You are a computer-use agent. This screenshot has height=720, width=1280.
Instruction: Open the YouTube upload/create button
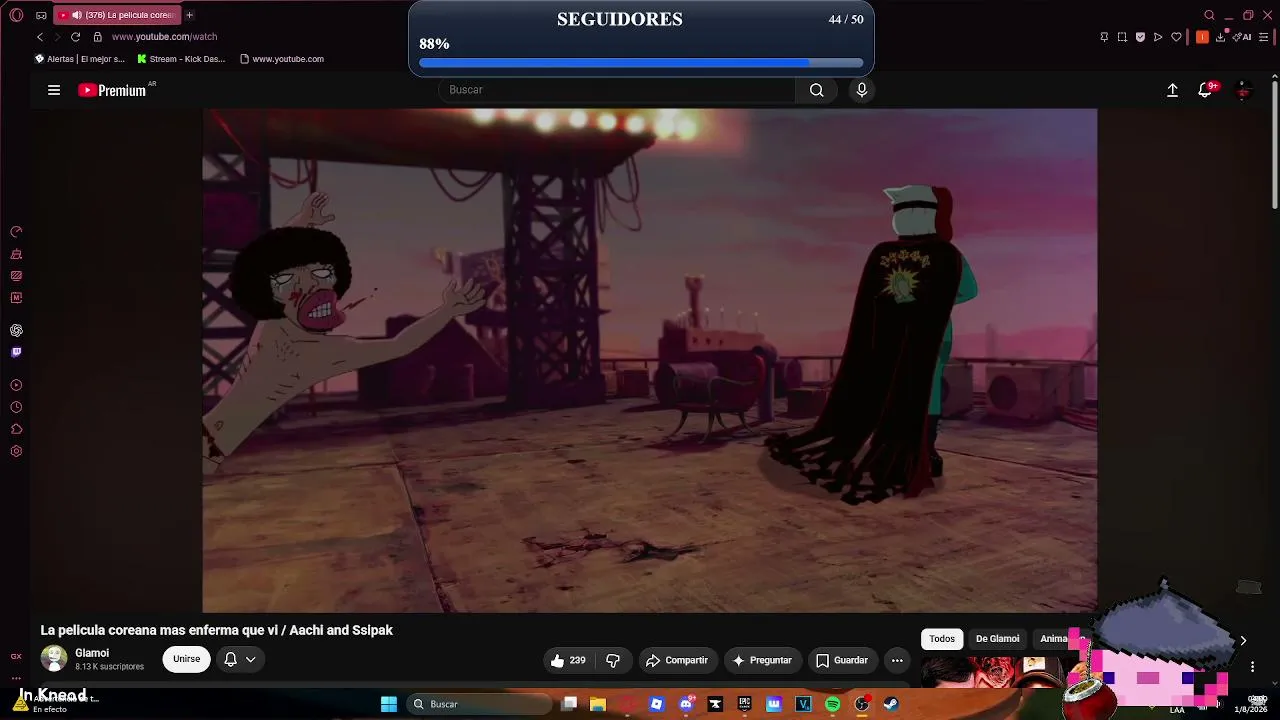click(1172, 90)
